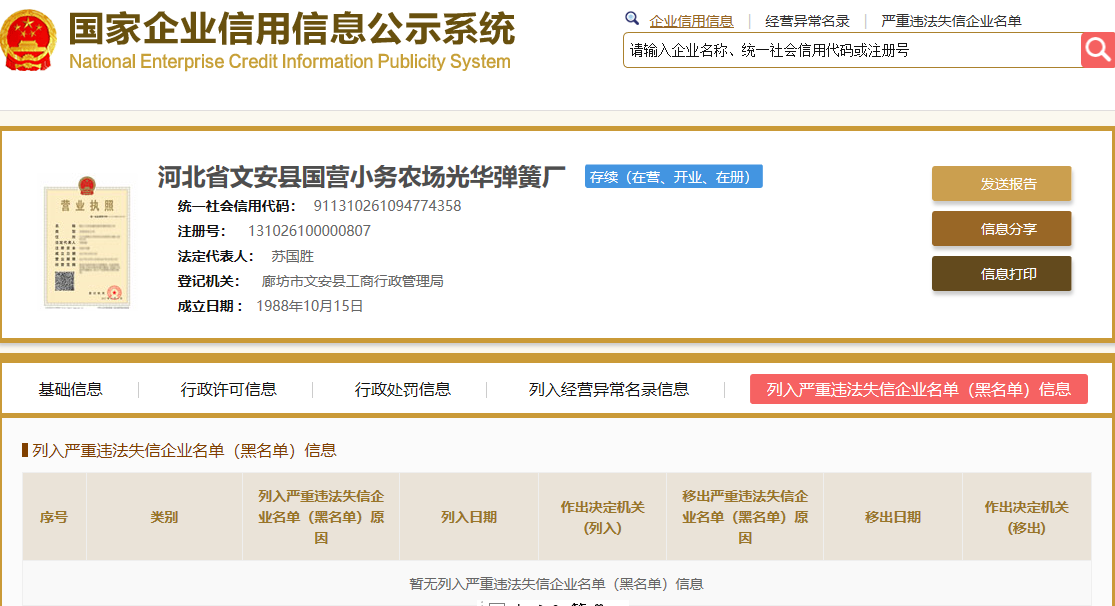Open the 列入经营异常名录信息 tab
Viewport: 1115px width, 606px height.
[609, 389]
